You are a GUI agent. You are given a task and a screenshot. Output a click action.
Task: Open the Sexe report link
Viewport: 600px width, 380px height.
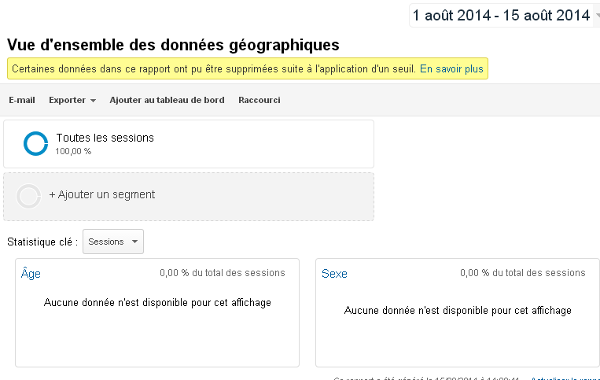[x=334, y=274]
